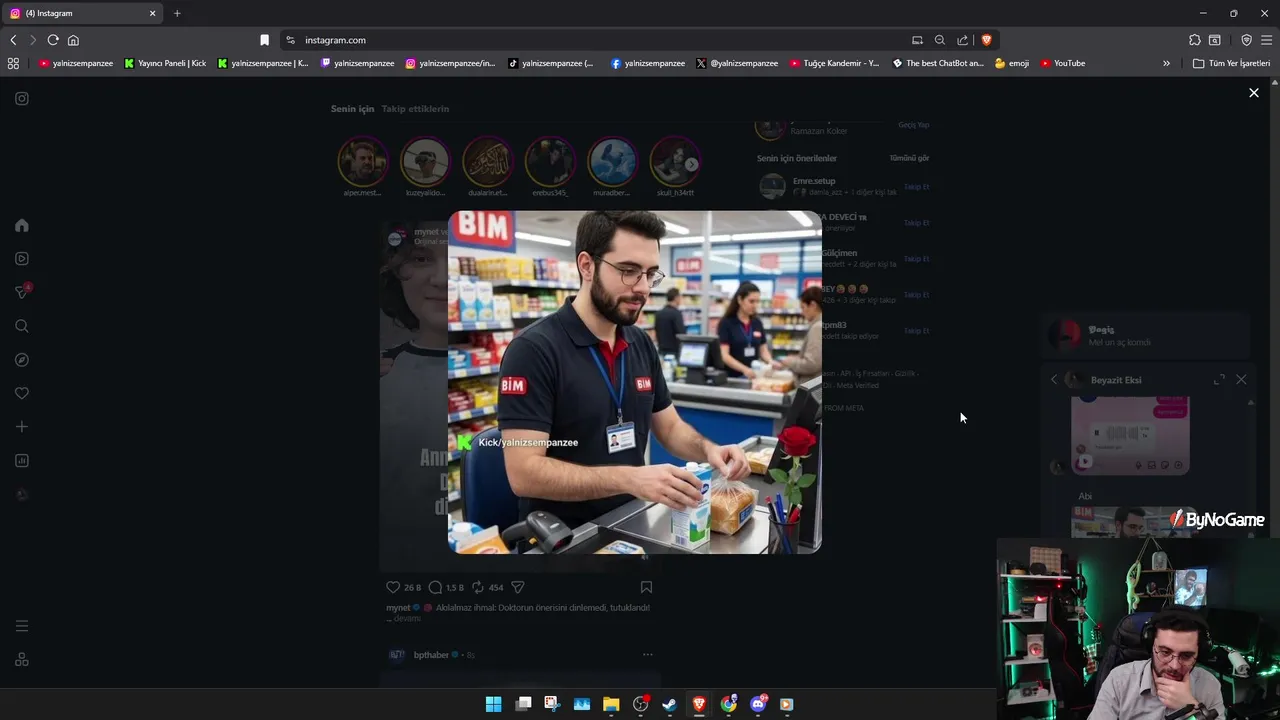Open Chrome from taskbar
The width and height of the screenshot is (1280, 720).
728,704
